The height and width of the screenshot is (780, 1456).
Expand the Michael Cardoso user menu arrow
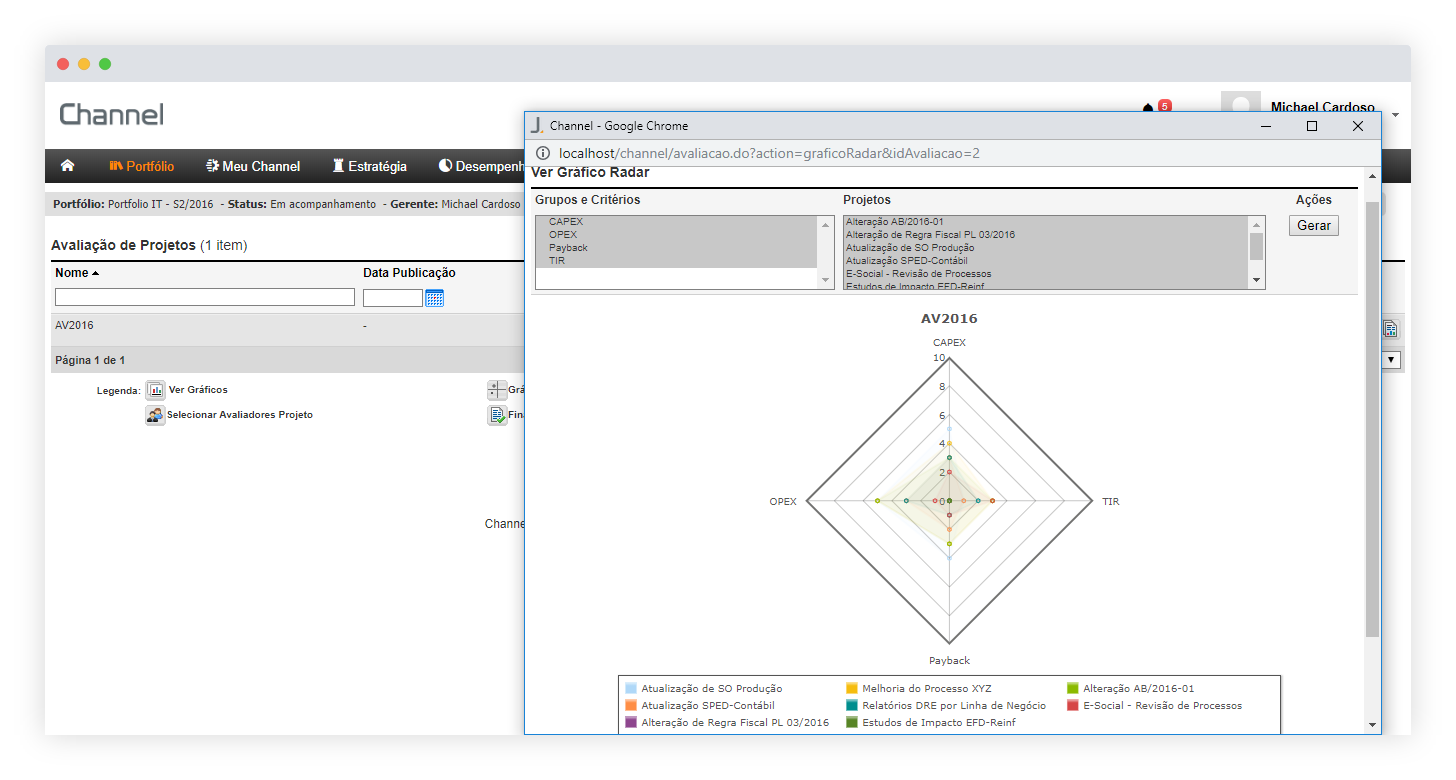click(x=1395, y=115)
